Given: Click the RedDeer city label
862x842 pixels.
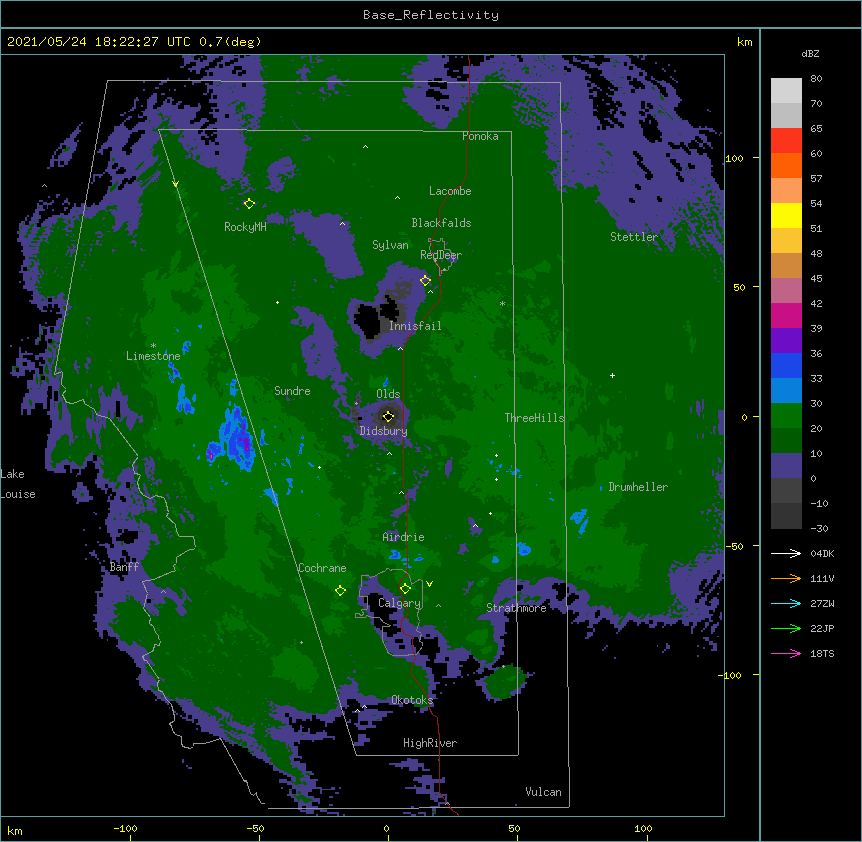Looking at the screenshot, I should (x=441, y=255).
